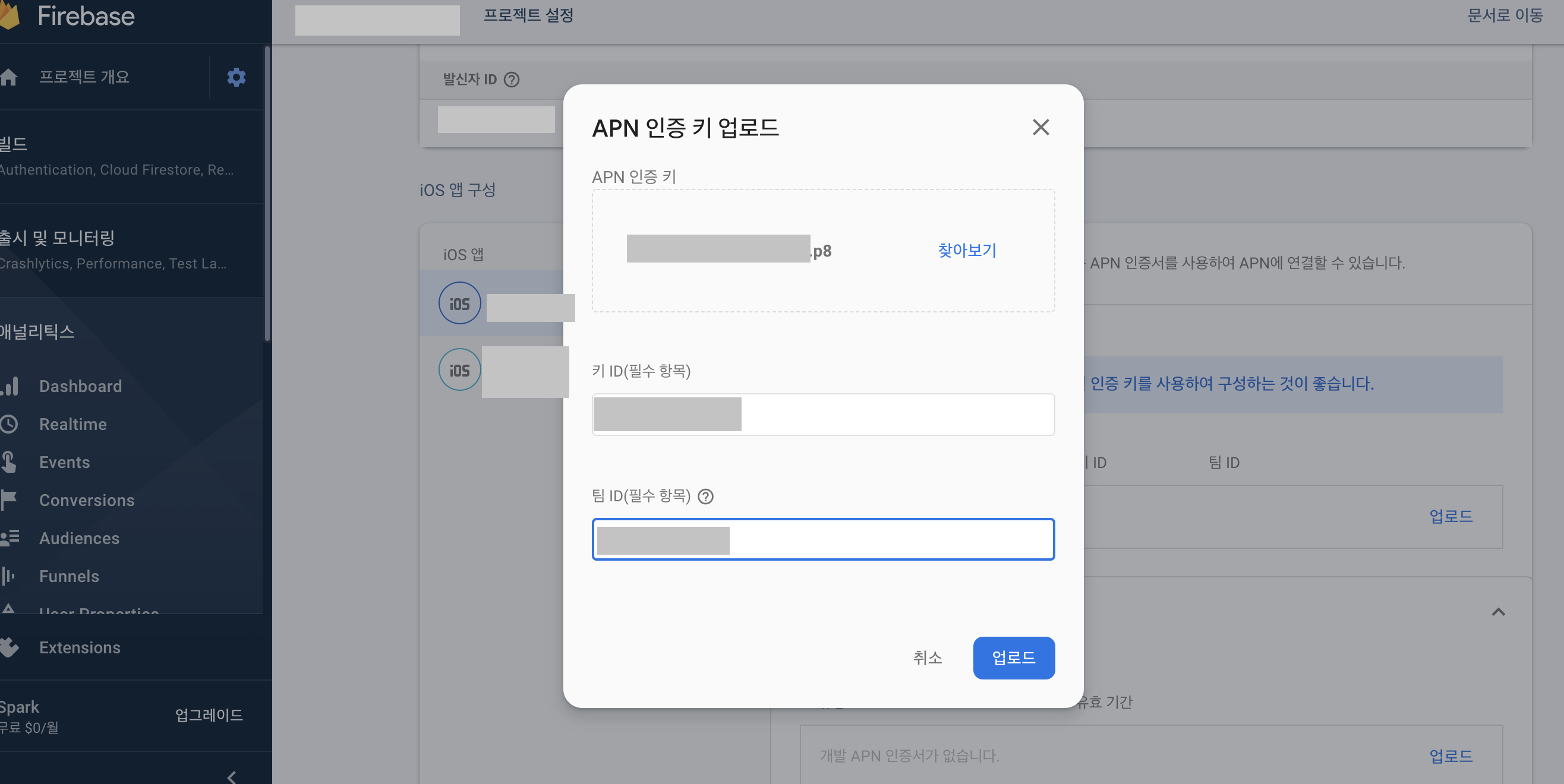Click 취소 to cancel upload
The height and width of the screenshot is (784, 1564).
click(927, 657)
